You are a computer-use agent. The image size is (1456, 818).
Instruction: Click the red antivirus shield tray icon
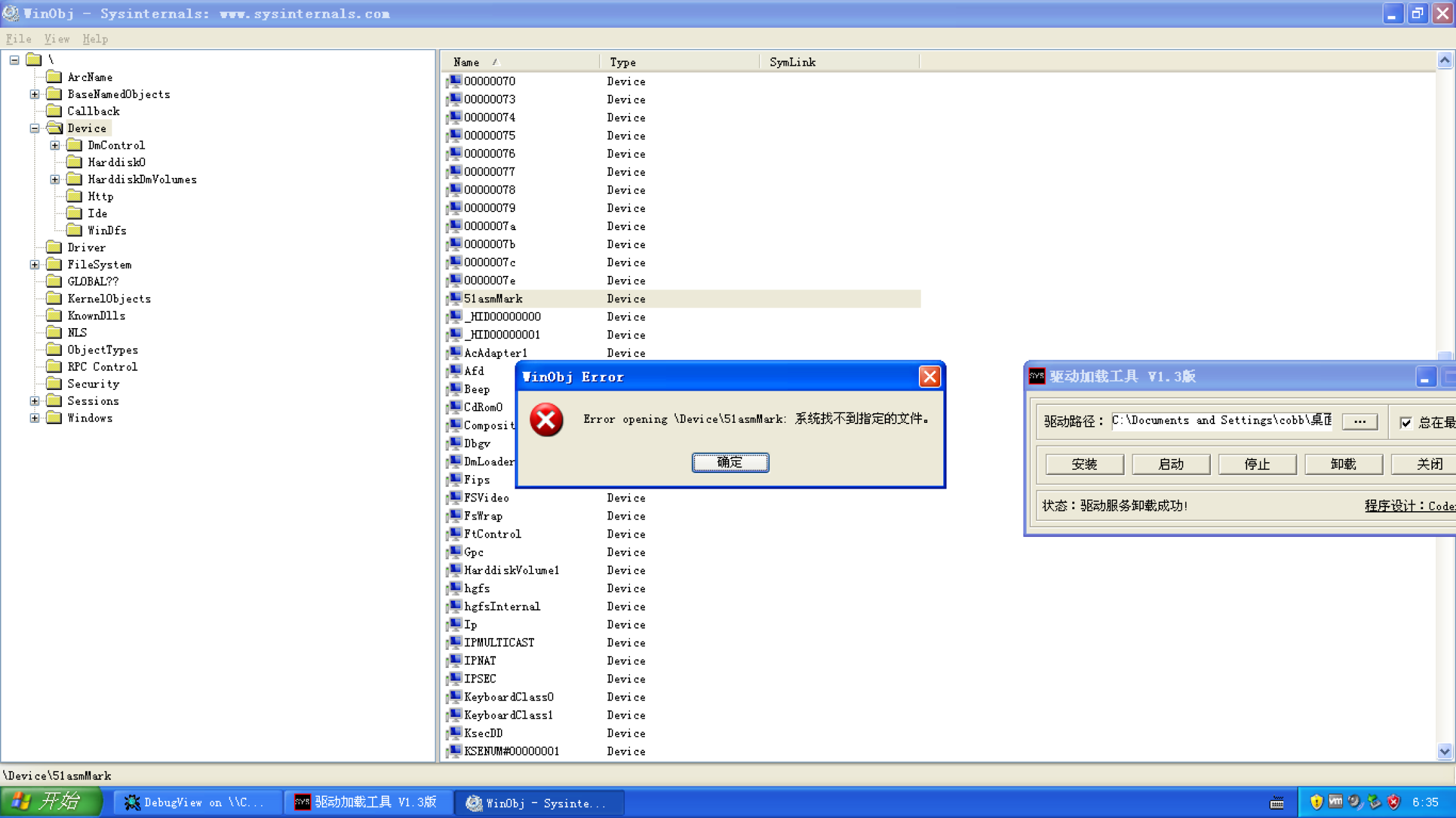tap(1394, 802)
